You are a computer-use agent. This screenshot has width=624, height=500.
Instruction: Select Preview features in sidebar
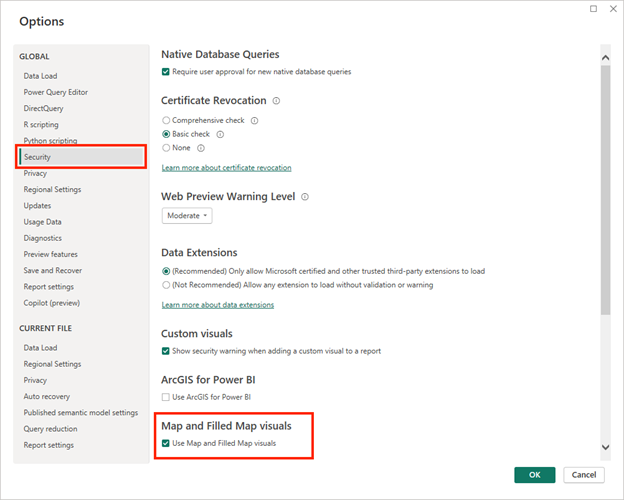[x=50, y=254]
